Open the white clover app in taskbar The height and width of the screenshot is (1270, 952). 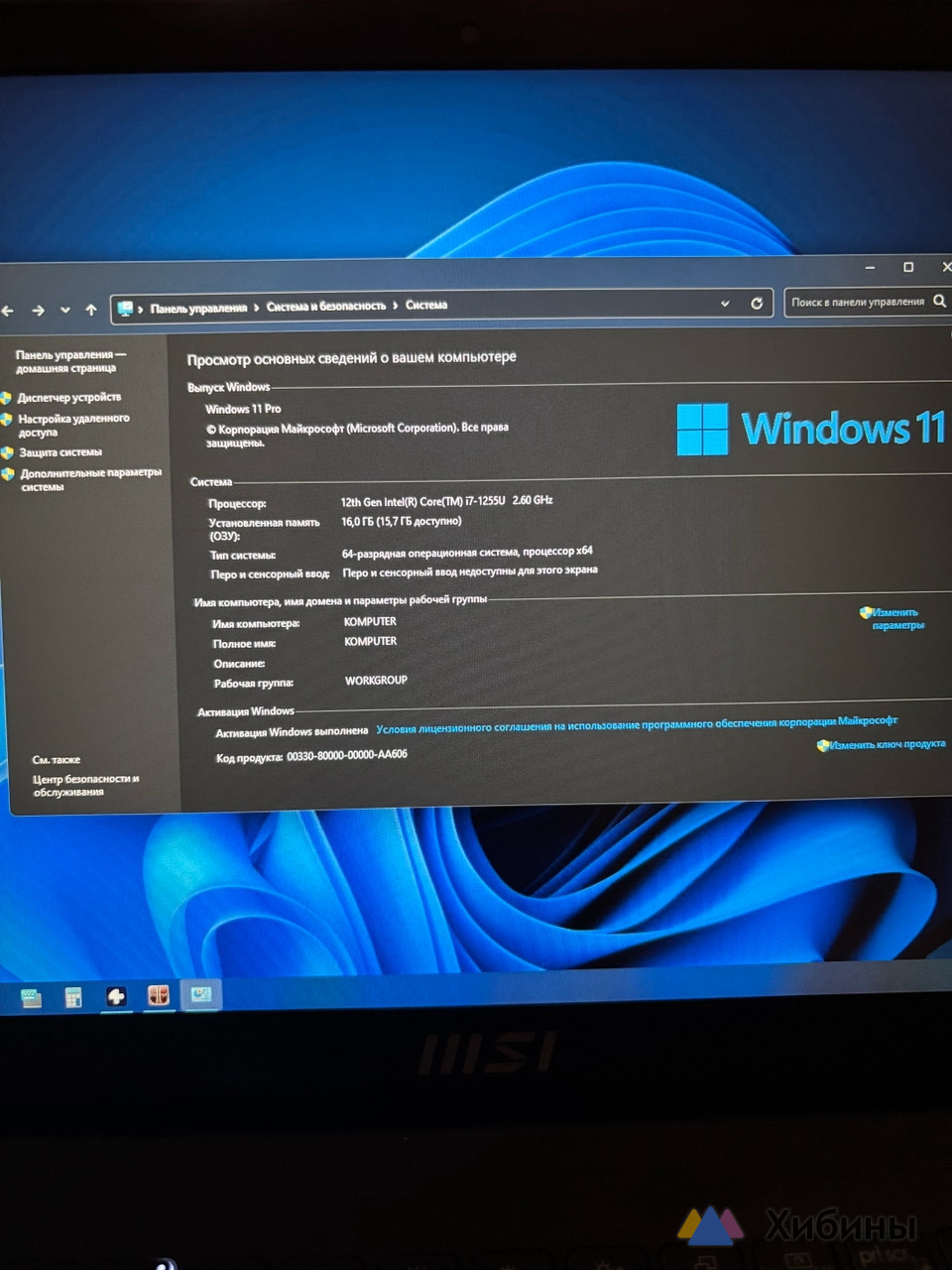click(116, 996)
